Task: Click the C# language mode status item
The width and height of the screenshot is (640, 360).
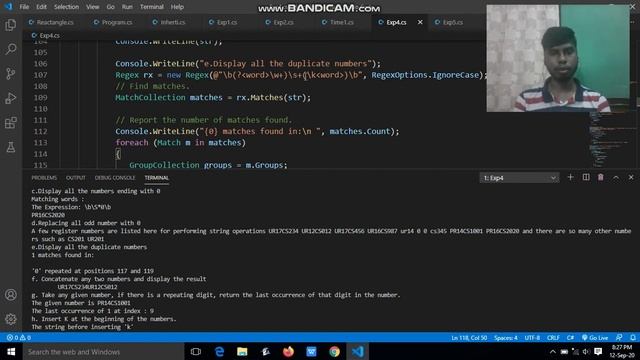Action: 570,338
